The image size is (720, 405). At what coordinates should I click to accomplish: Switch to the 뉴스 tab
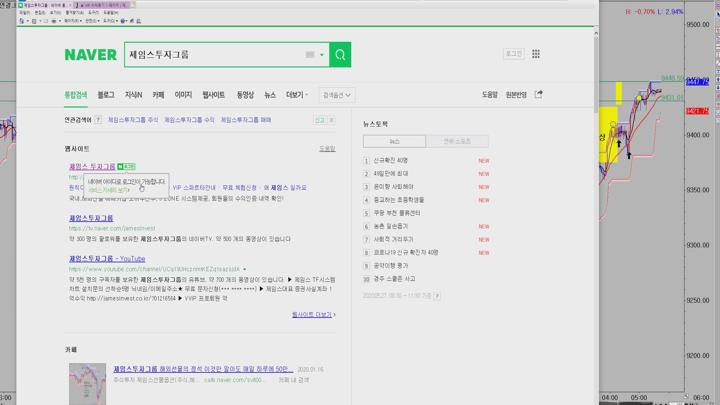pyautogui.click(x=270, y=95)
